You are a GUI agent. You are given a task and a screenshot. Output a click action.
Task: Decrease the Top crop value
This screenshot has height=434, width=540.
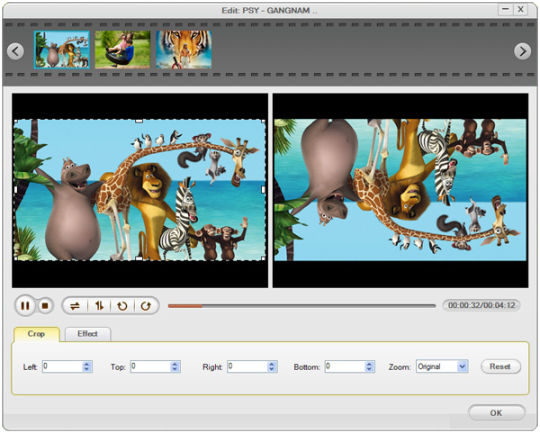(175, 369)
